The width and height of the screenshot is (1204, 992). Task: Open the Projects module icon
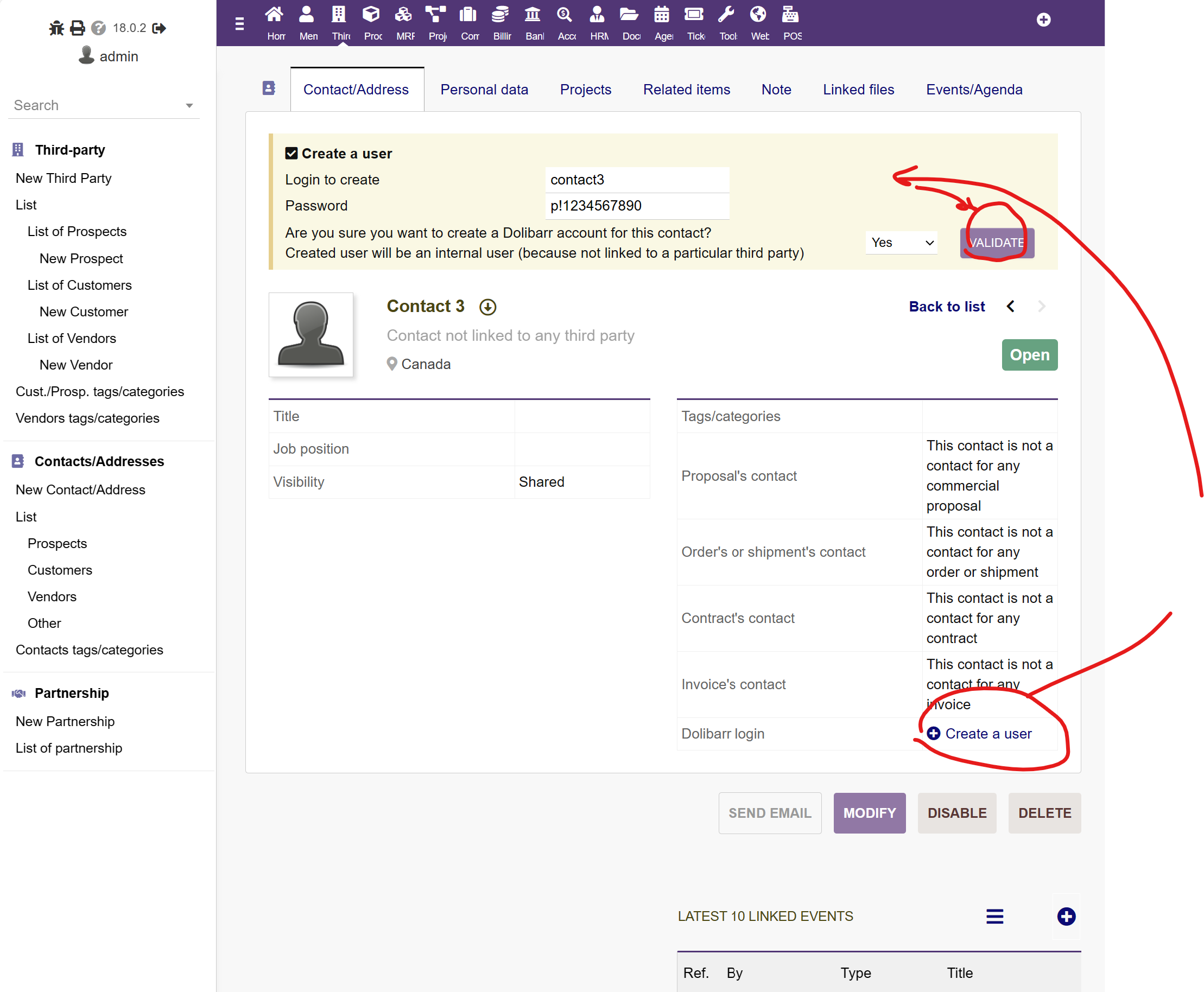pos(436,14)
